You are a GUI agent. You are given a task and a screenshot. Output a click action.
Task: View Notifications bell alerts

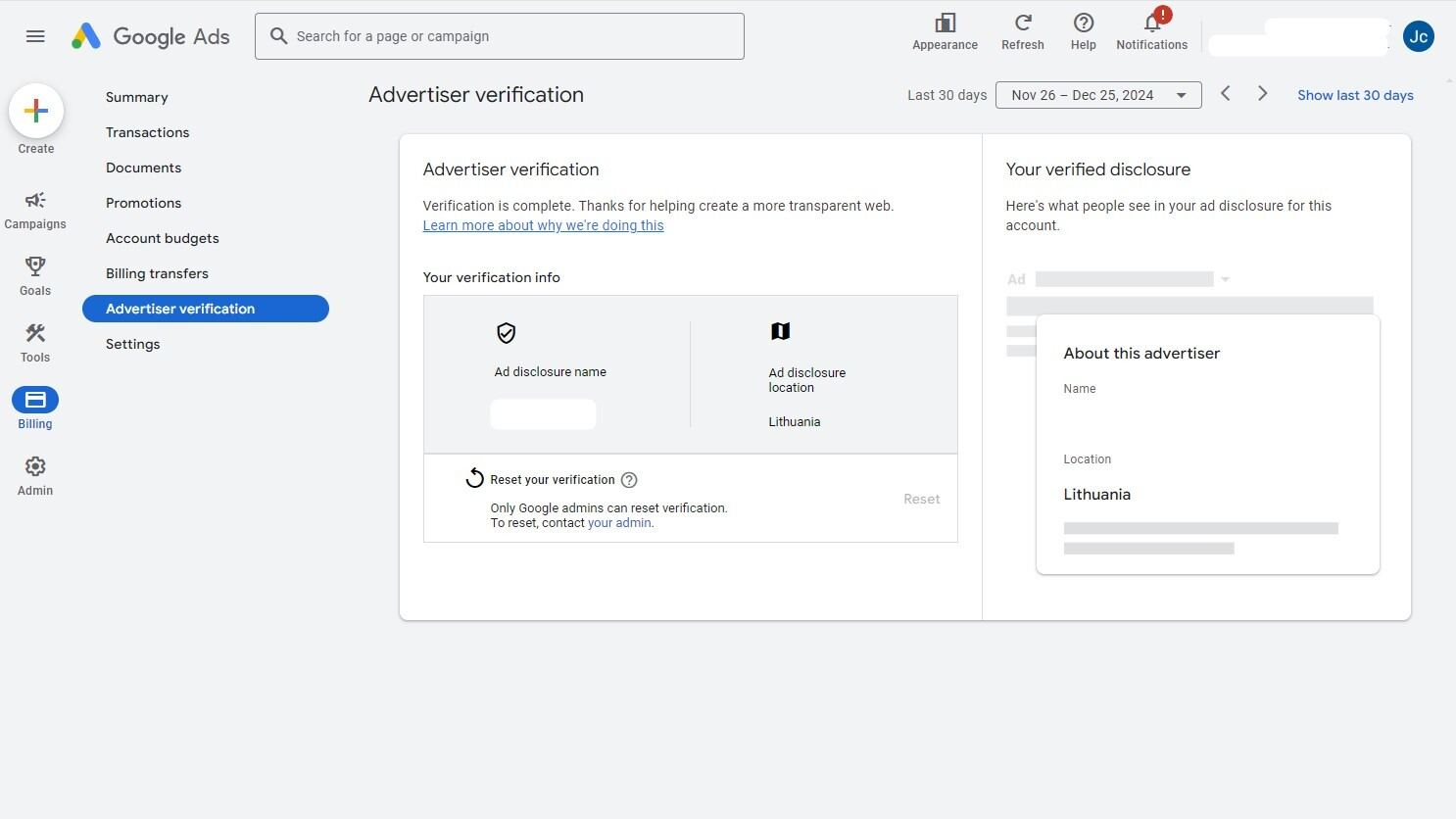pyautogui.click(x=1151, y=31)
